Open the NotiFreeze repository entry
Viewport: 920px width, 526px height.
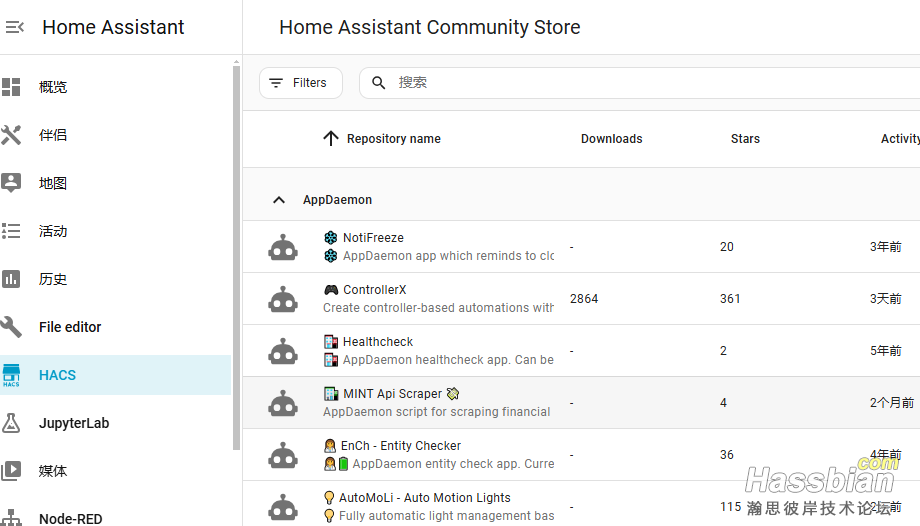click(x=373, y=238)
